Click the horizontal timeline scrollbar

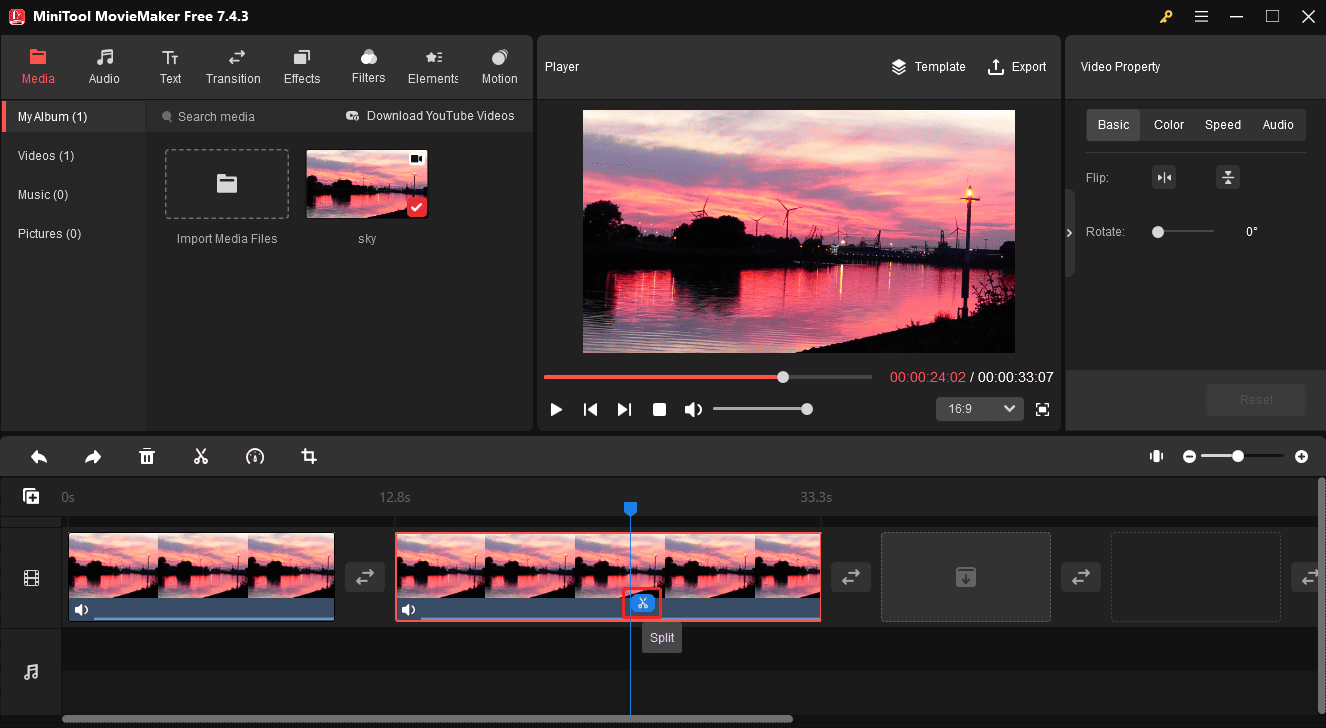(x=427, y=719)
